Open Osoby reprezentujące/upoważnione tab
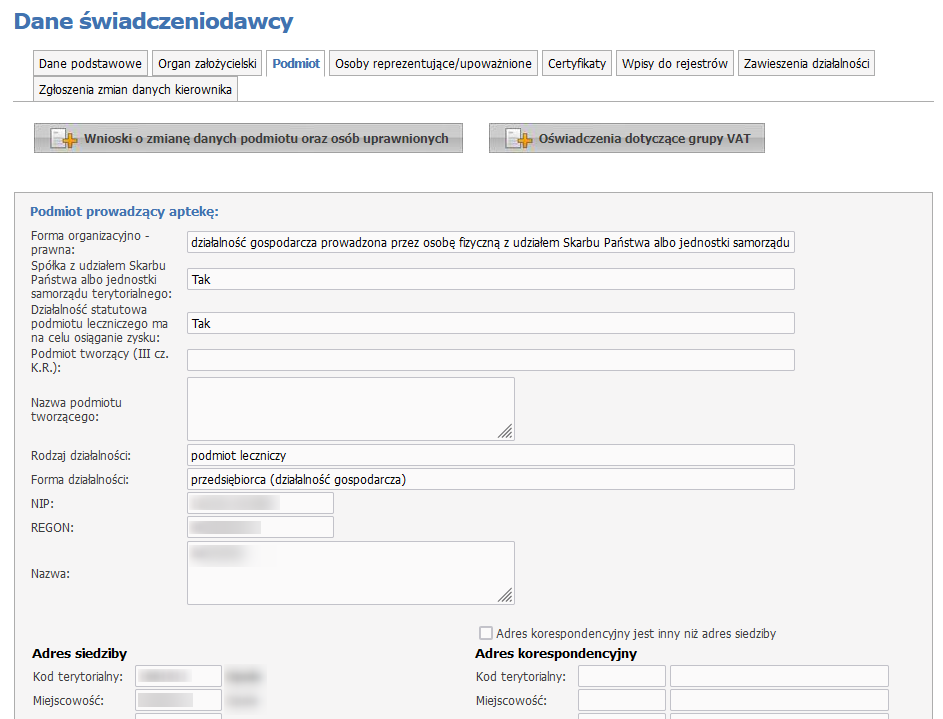This screenshot has height=719, width=943. 434,63
